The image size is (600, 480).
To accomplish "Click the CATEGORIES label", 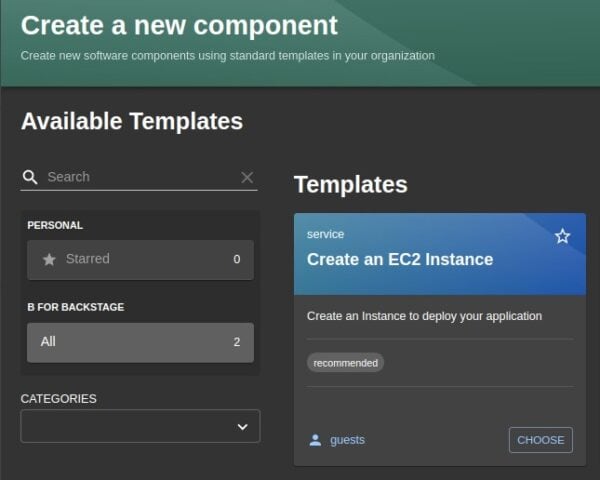I will (x=59, y=399).
